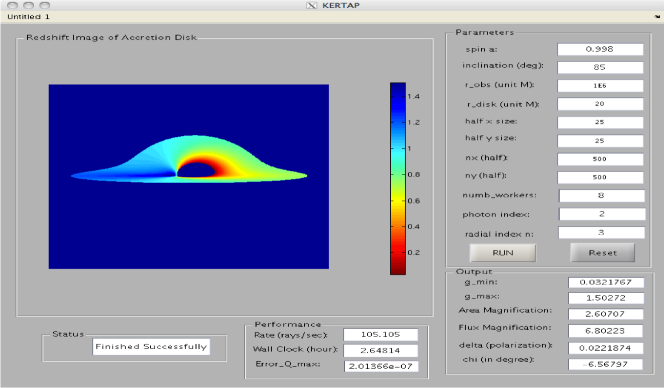Viewport: 664px width, 388px height.
Task: Click the inclination (deg) field
Action: 600,67
